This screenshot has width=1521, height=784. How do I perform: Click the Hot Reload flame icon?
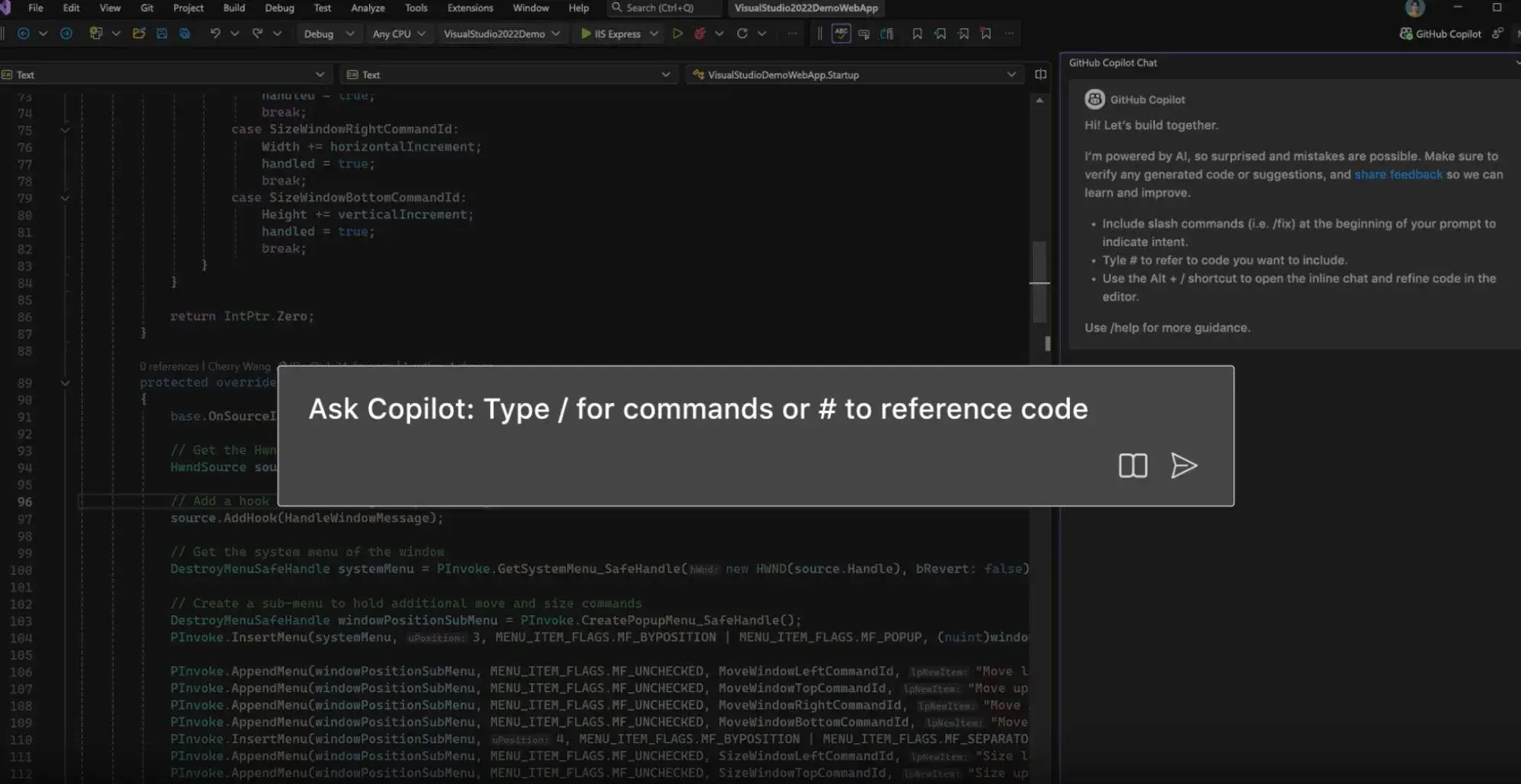point(700,33)
